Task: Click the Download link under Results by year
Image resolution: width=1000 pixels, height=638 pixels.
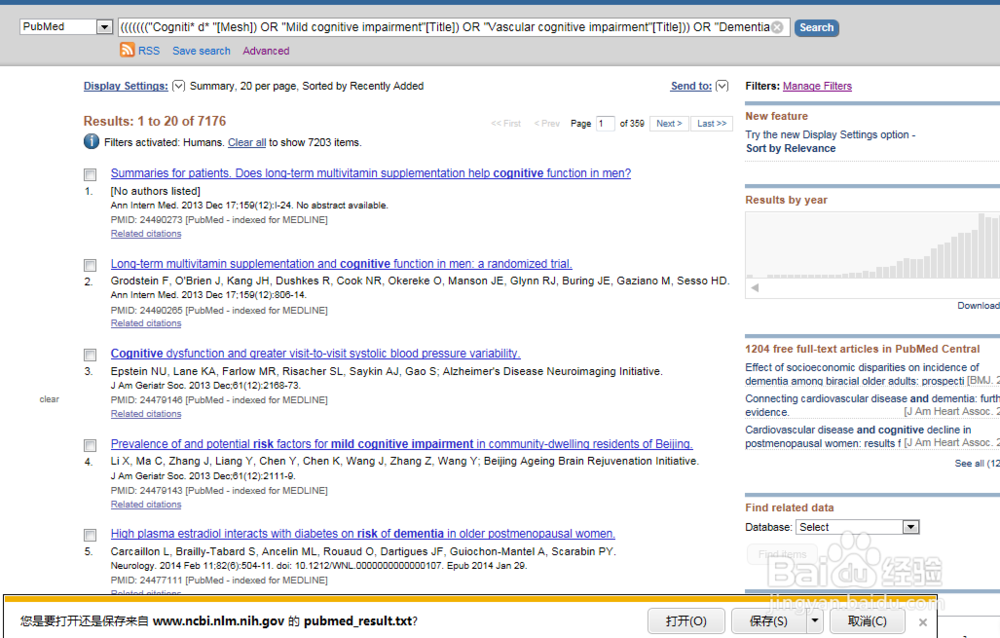Action: [x=978, y=306]
